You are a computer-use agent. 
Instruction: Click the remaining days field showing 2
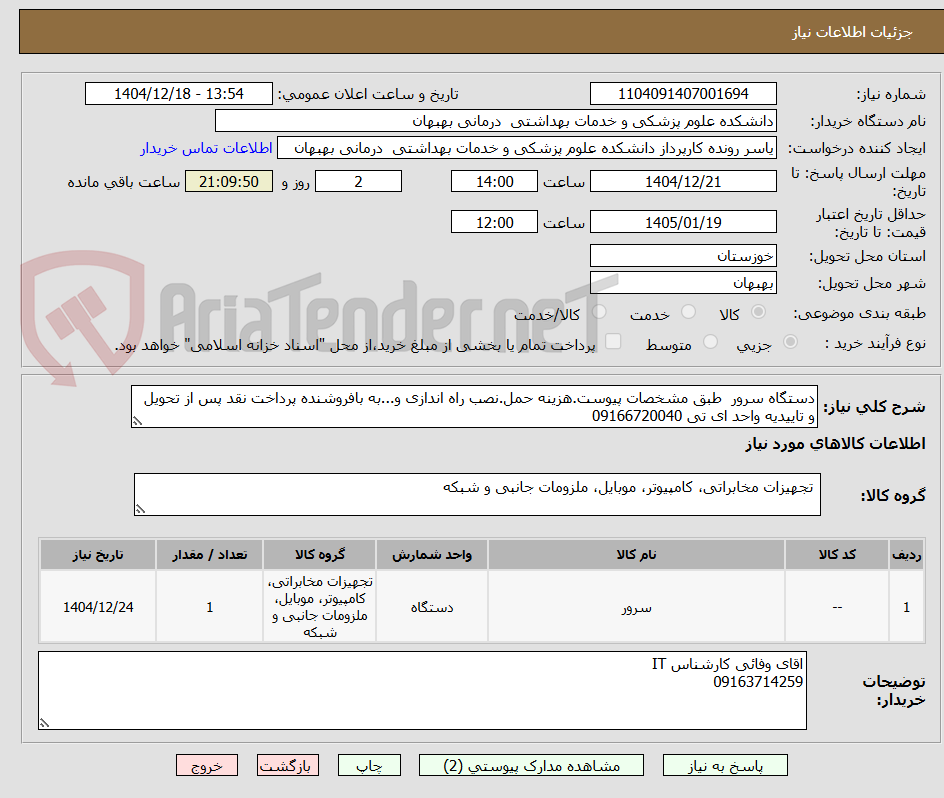(358, 181)
